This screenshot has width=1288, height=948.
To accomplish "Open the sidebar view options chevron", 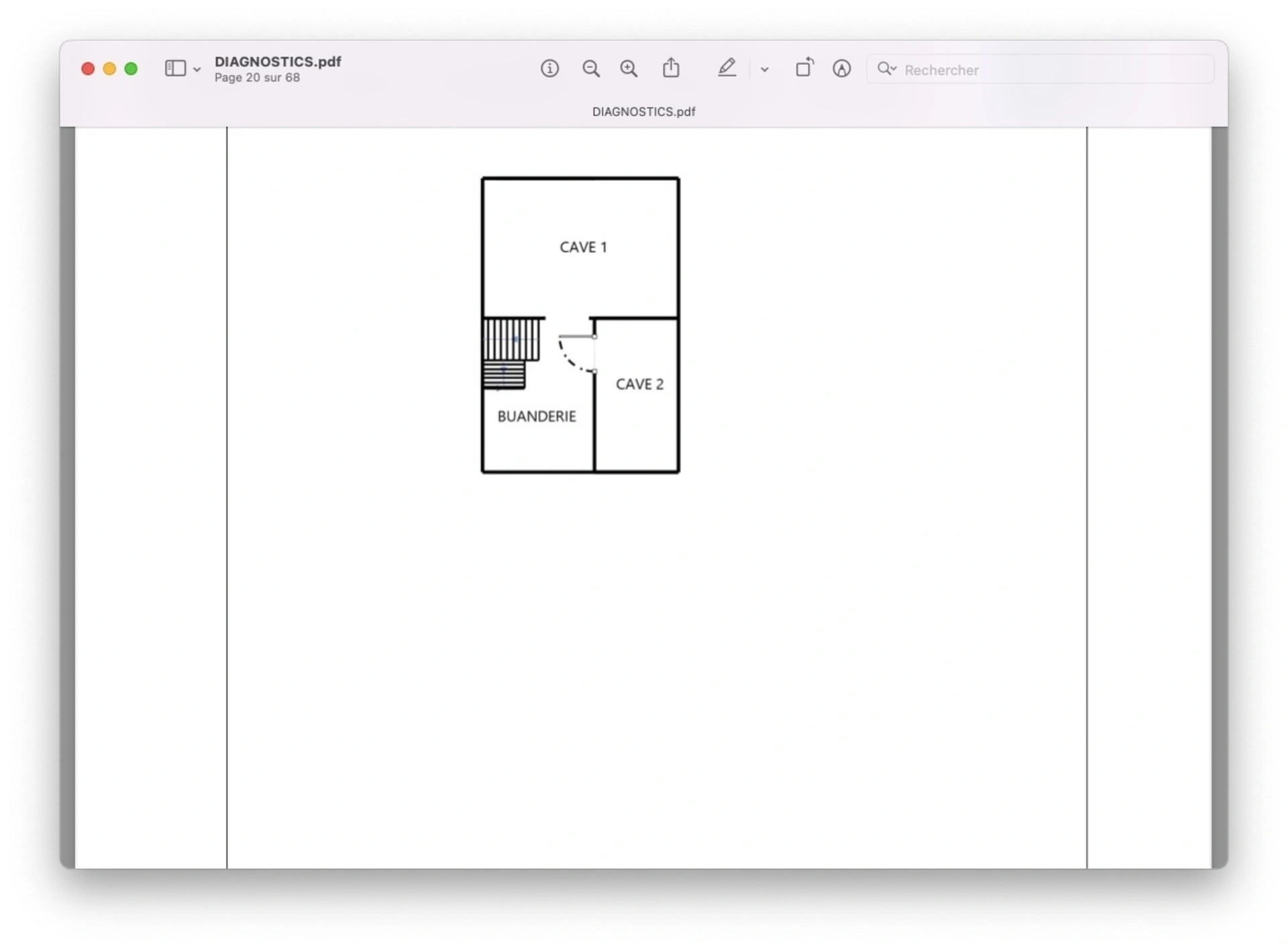I will click(x=197, y=69).
